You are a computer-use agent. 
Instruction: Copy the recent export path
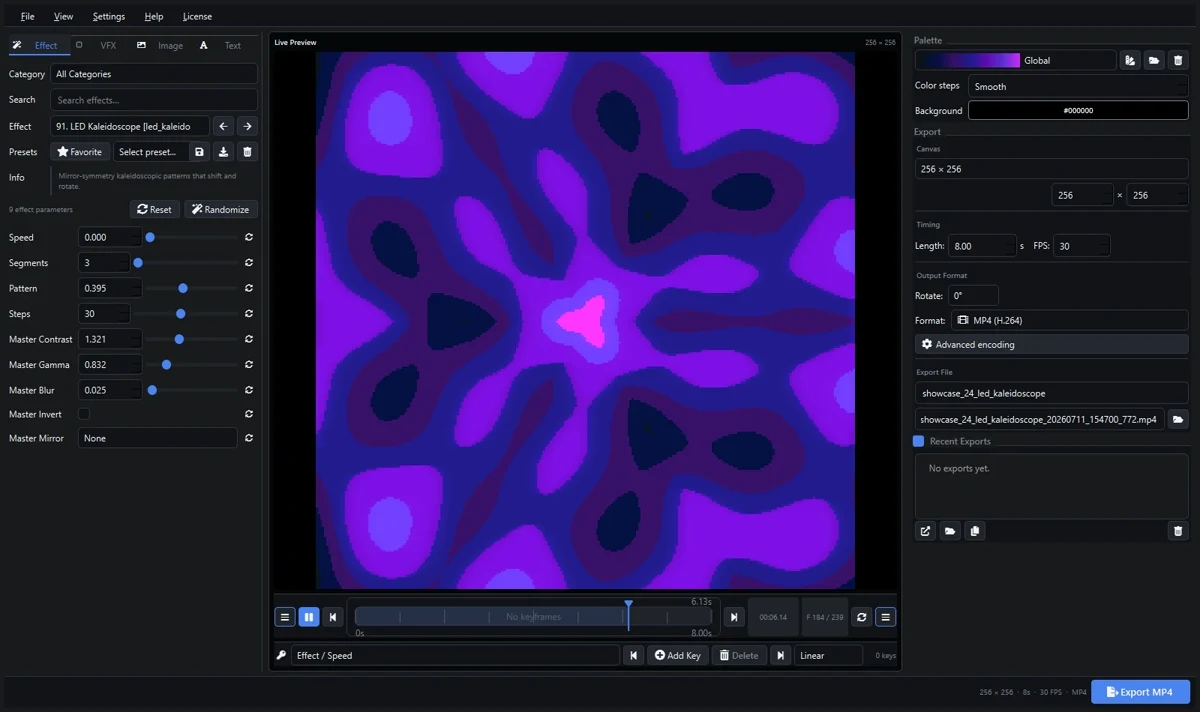(x=975, y=531)
